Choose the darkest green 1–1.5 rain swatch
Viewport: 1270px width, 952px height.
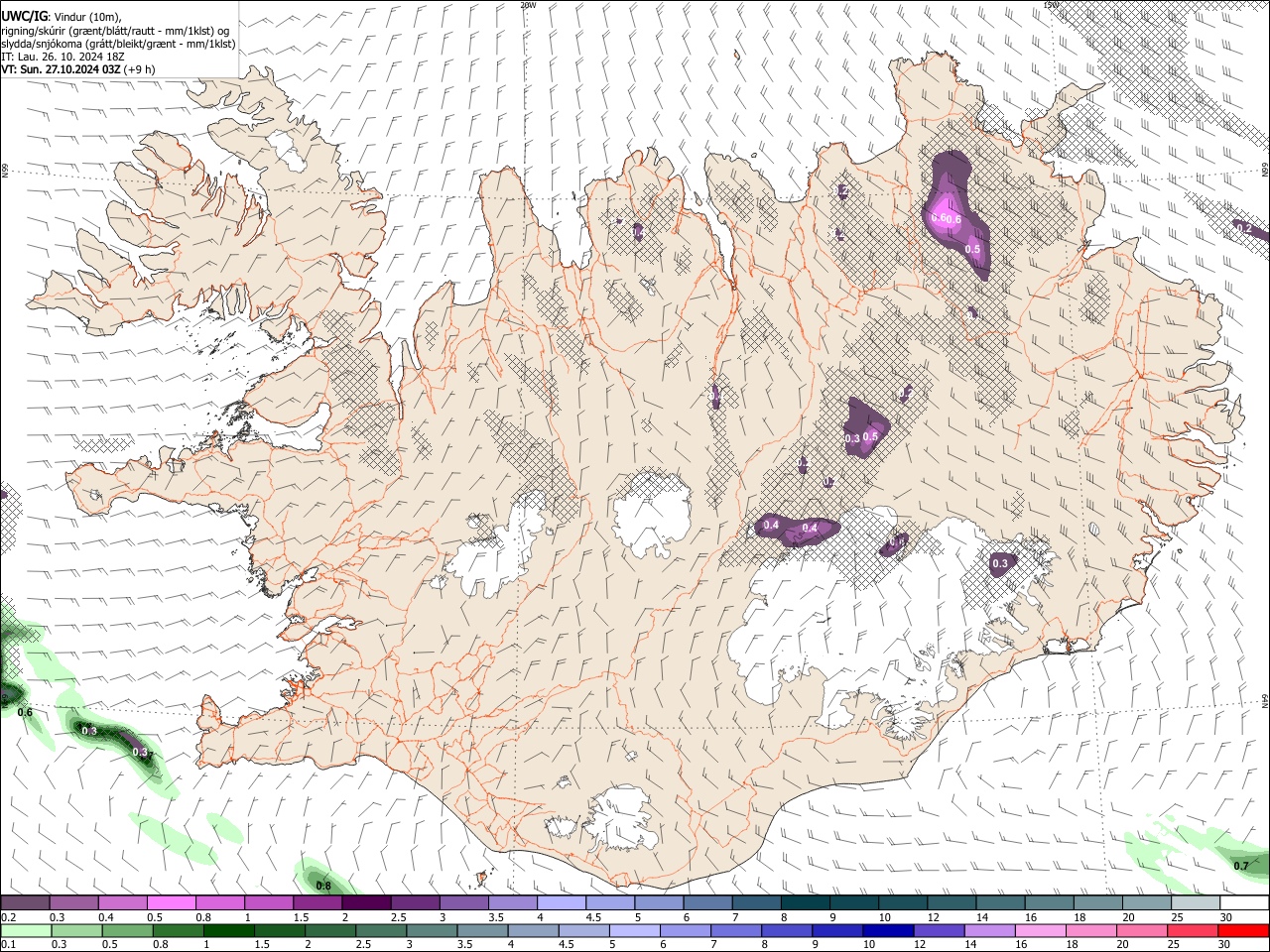(229, 930)
